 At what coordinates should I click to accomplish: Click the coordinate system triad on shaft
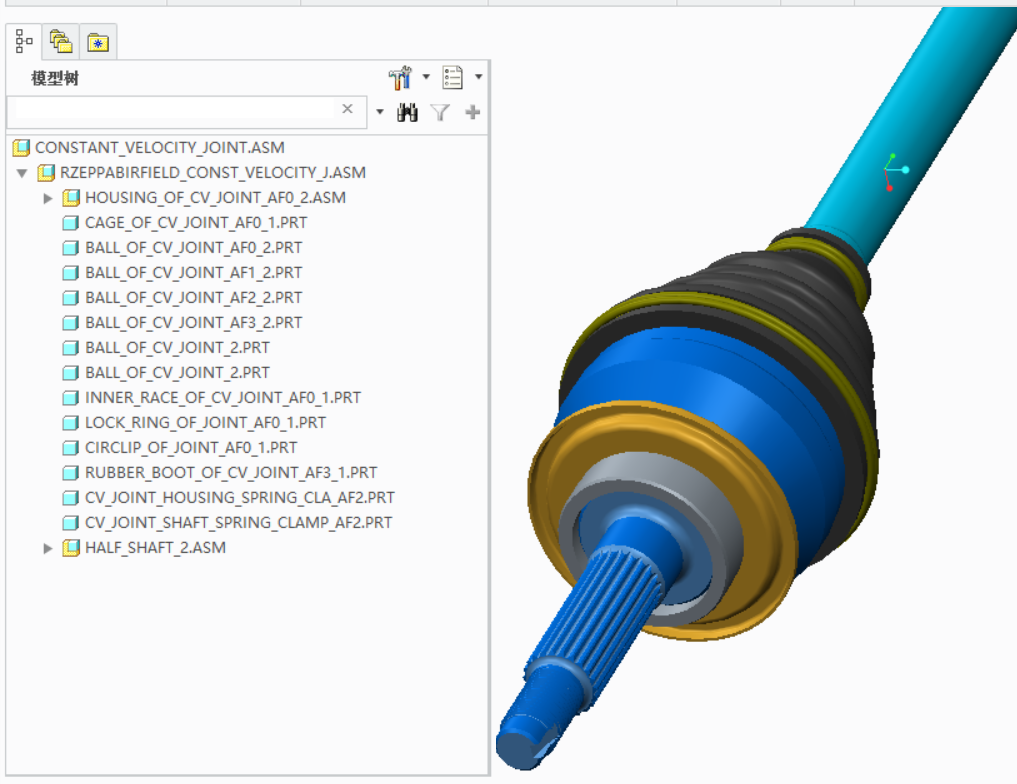click(x=894, y=172)
